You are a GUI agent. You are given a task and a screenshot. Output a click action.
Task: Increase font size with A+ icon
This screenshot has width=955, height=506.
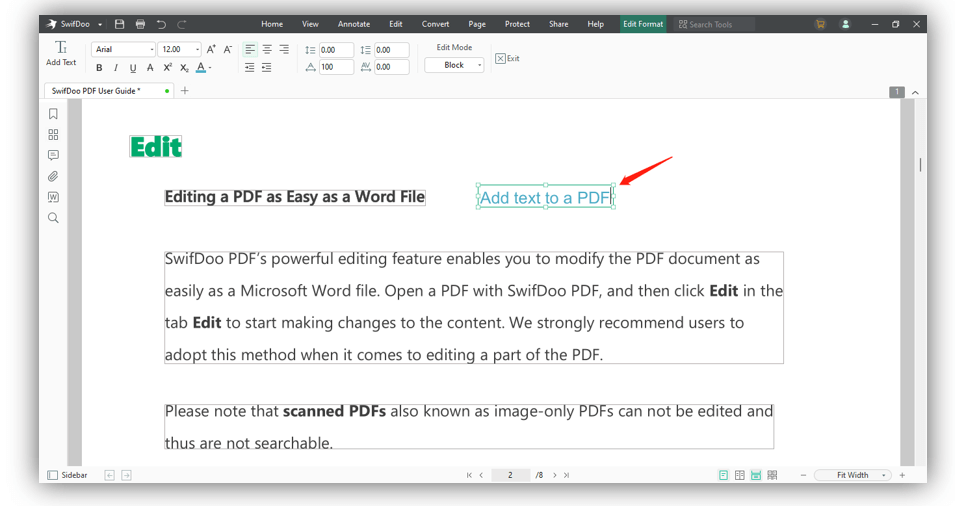(211, 49)
